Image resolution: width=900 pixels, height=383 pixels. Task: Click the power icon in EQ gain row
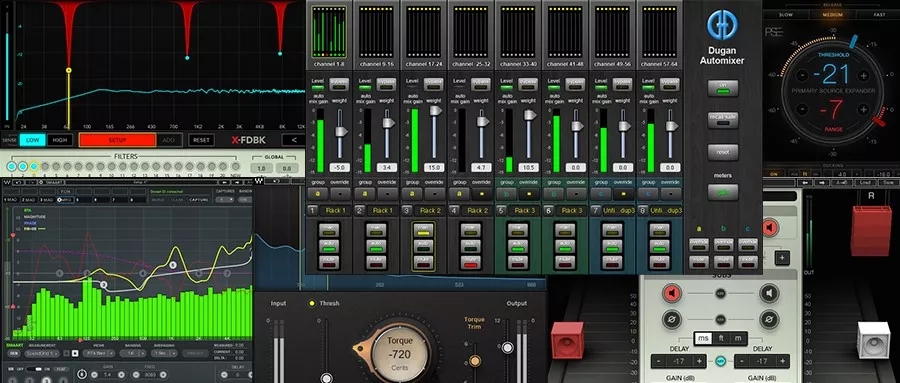[x=82, y=374]
